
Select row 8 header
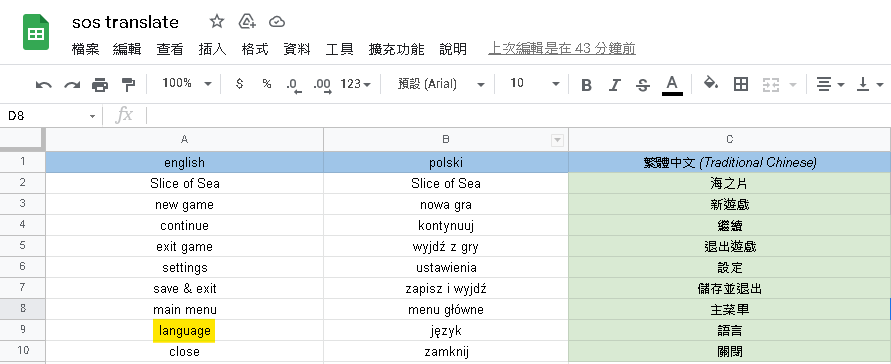[22, 309]
